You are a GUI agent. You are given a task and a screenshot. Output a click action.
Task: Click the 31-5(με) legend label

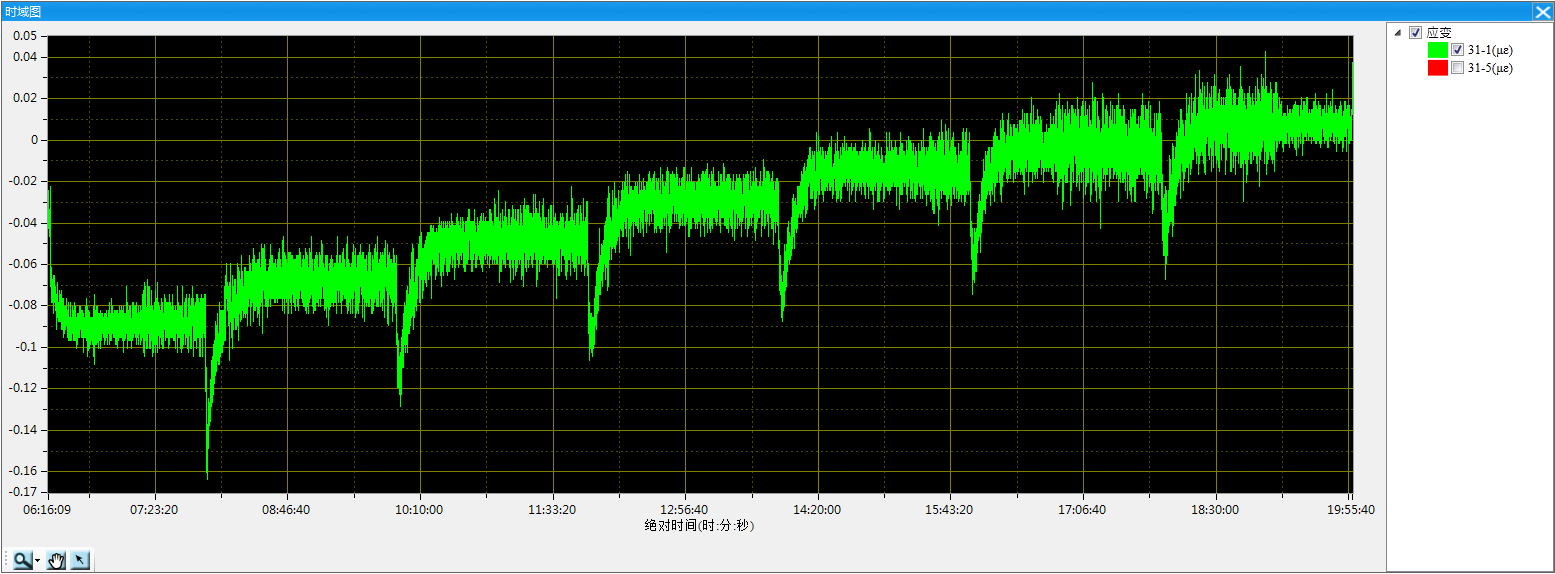1491,68
